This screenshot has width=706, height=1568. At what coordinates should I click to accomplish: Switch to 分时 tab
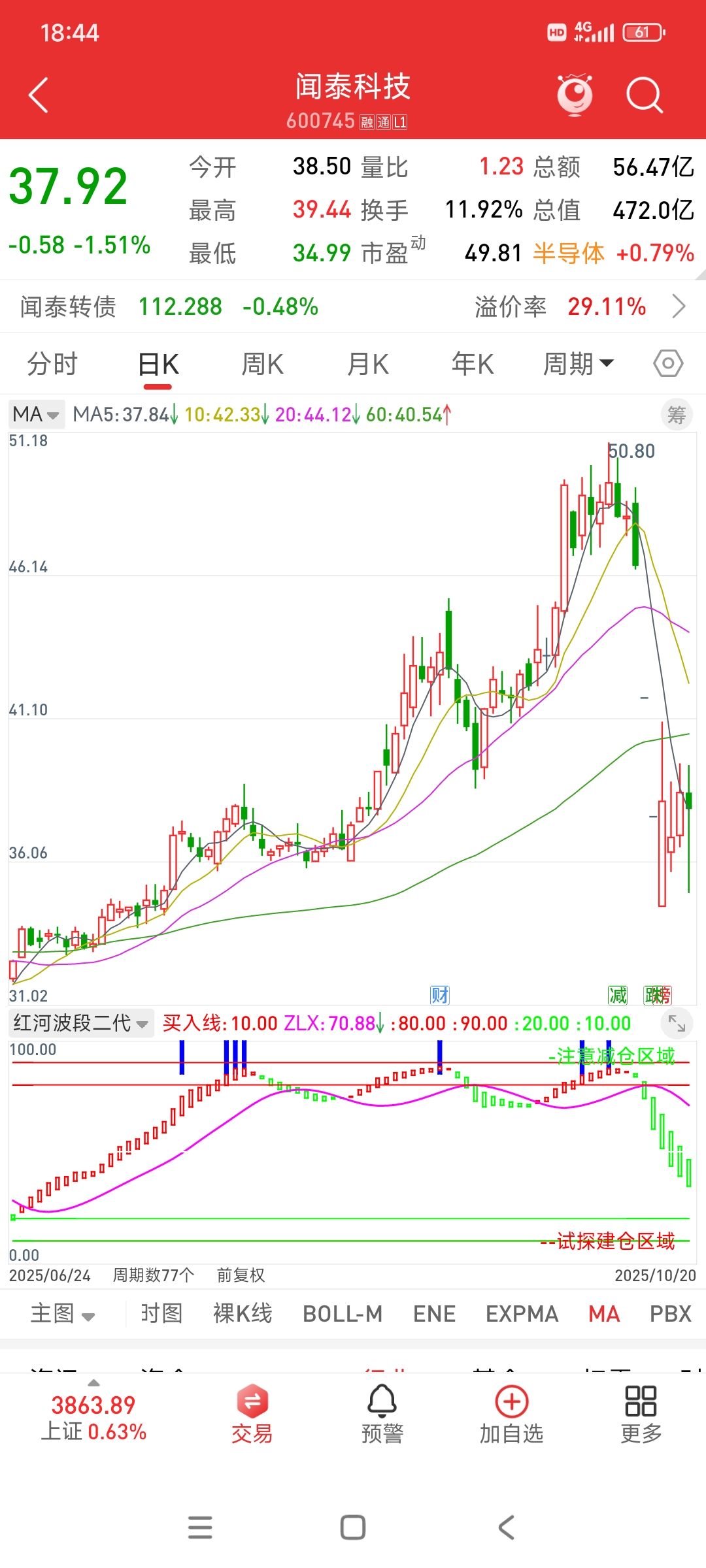pyautogui.click(x=52, y=364)
